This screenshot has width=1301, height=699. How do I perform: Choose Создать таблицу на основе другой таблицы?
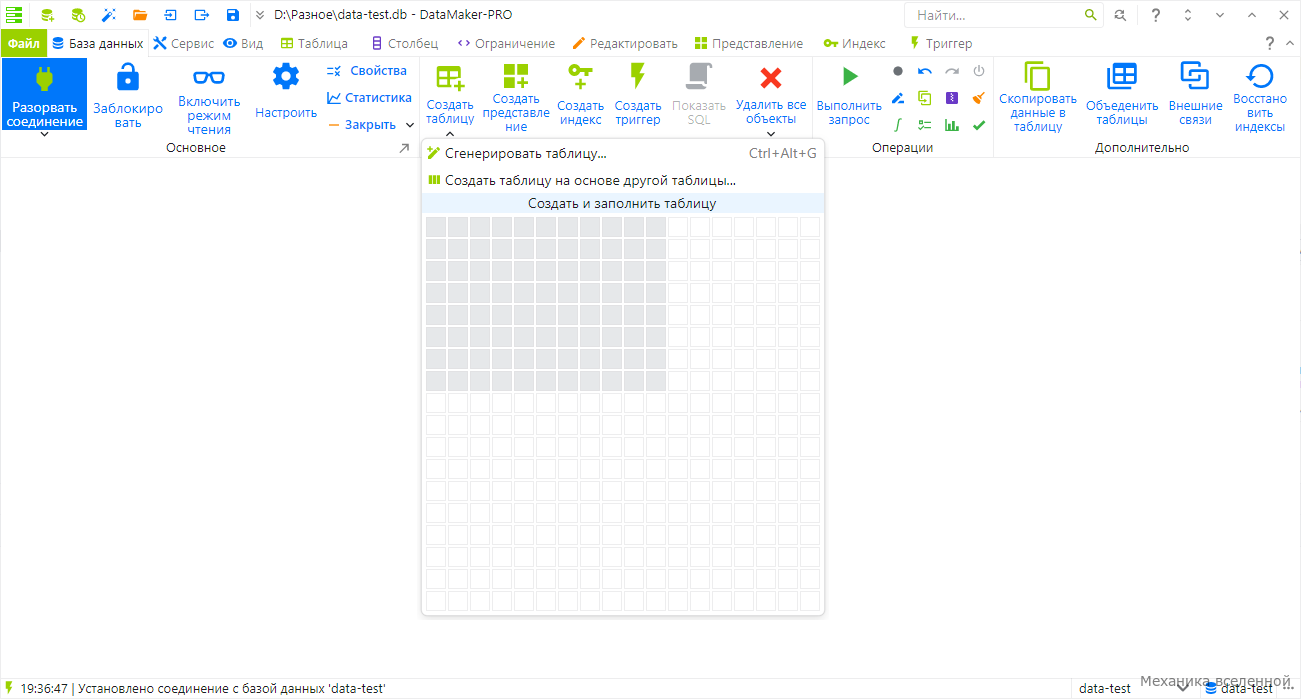tap(622, 181)
